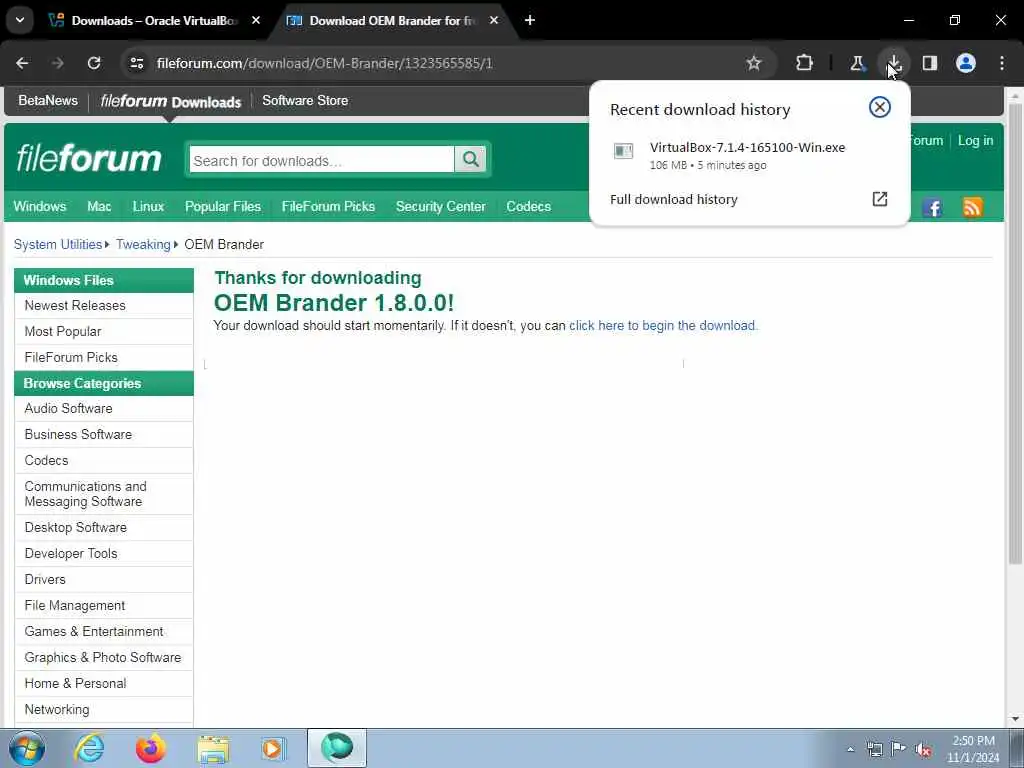Launch Firefox from the taskbar
This screenshot has height=768, width=1024.
(x=150, y=748)
